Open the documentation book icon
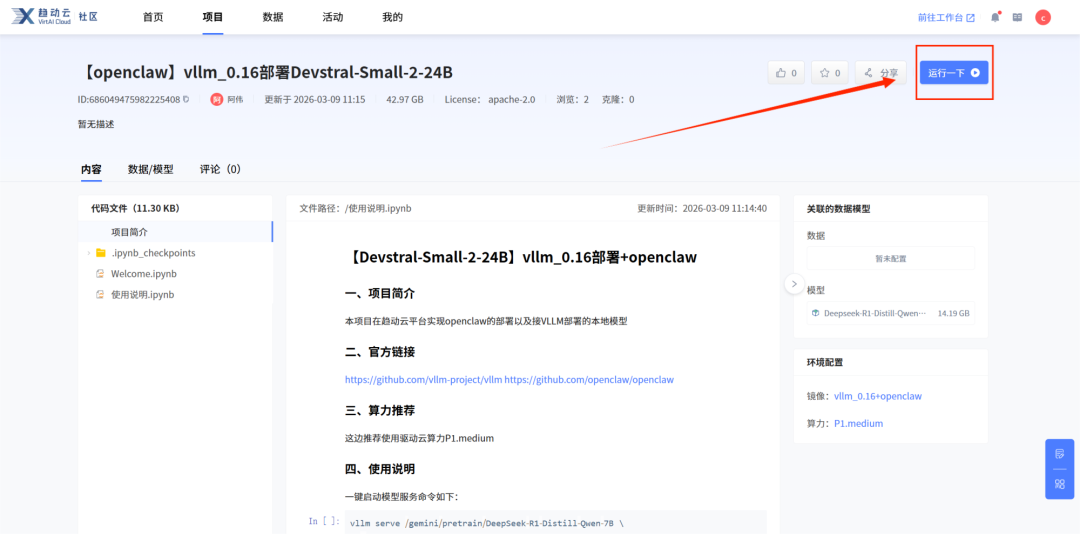The image size is (1080, 534). click(x=1017, y=17)
